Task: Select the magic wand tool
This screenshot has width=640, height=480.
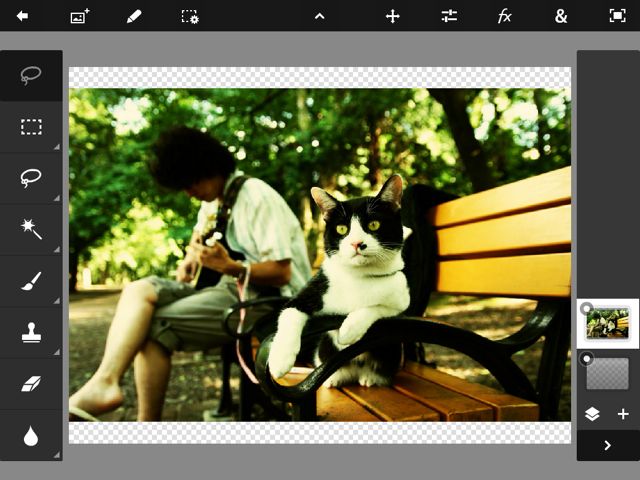Action: 31,229
